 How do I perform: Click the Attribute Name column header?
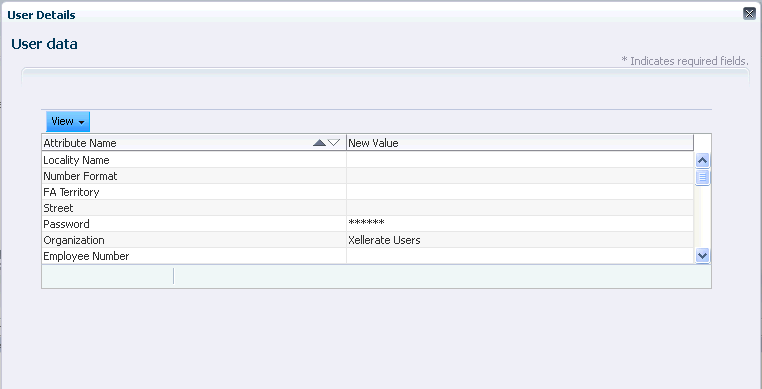(194, 143)
